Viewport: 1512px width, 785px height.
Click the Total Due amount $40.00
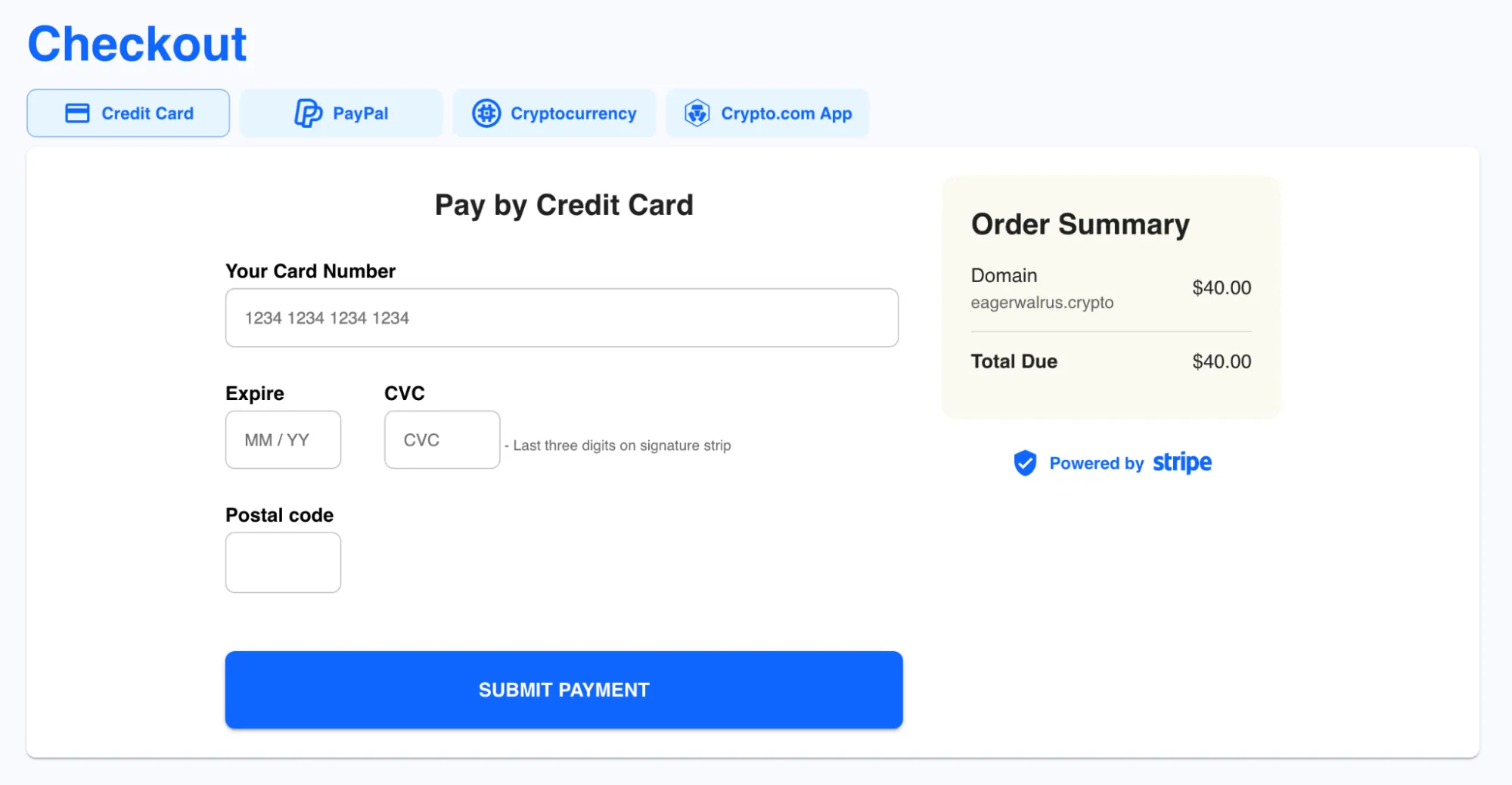click(1222, 361)
